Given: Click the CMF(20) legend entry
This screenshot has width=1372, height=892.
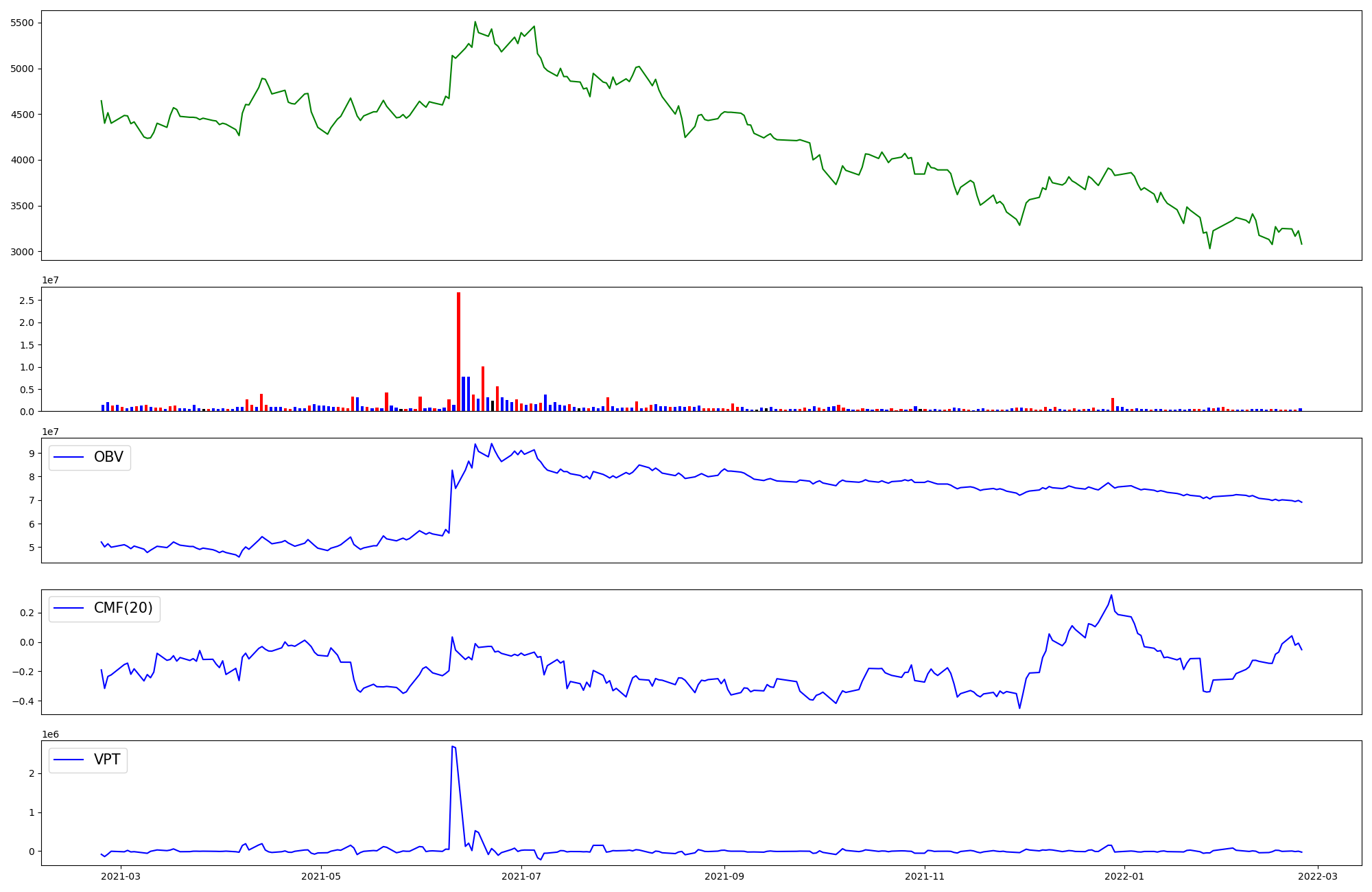Looking at the screenshot, I should click(123, 609).
